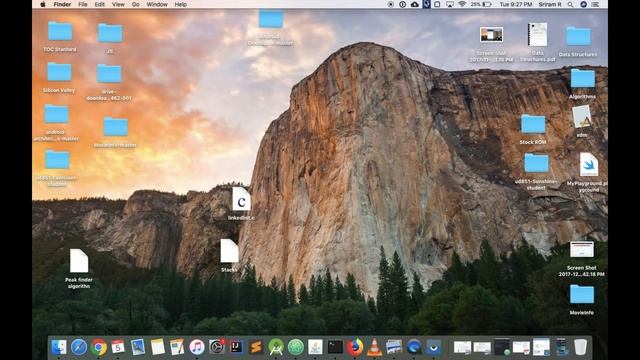Launch Android Studio from the dock
The width and height of the screenshot is (640, 360).
[276, 347]
